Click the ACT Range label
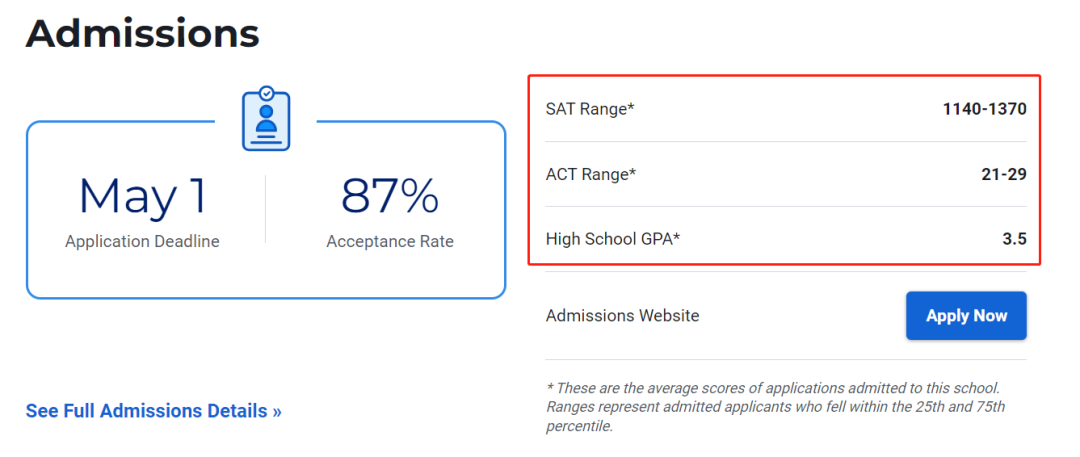The width and height of the screenshot is (1080, 457). point(591,174)
